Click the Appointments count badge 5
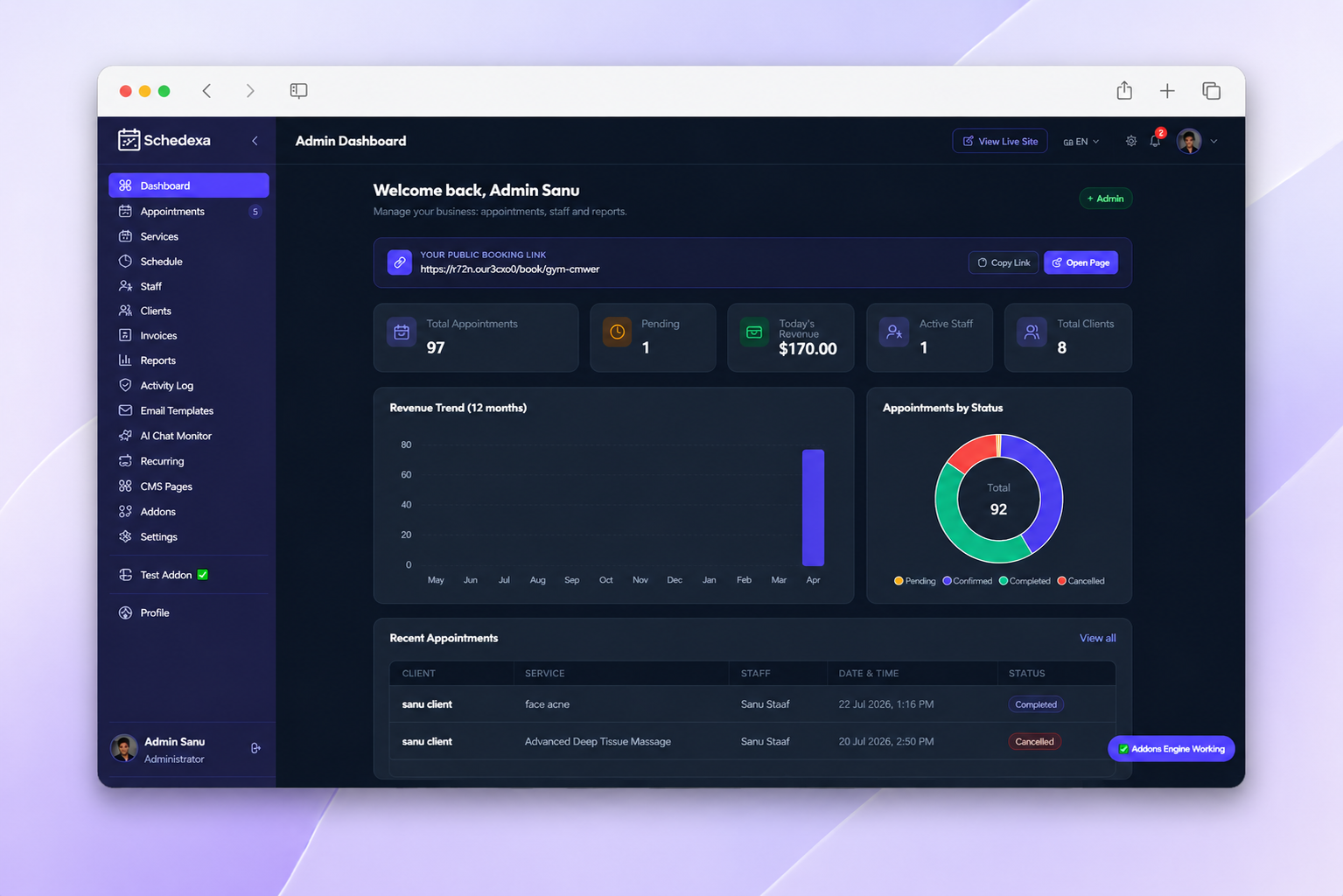The image size is (1343, 896). pyautogui.click(x=255, y=212)
